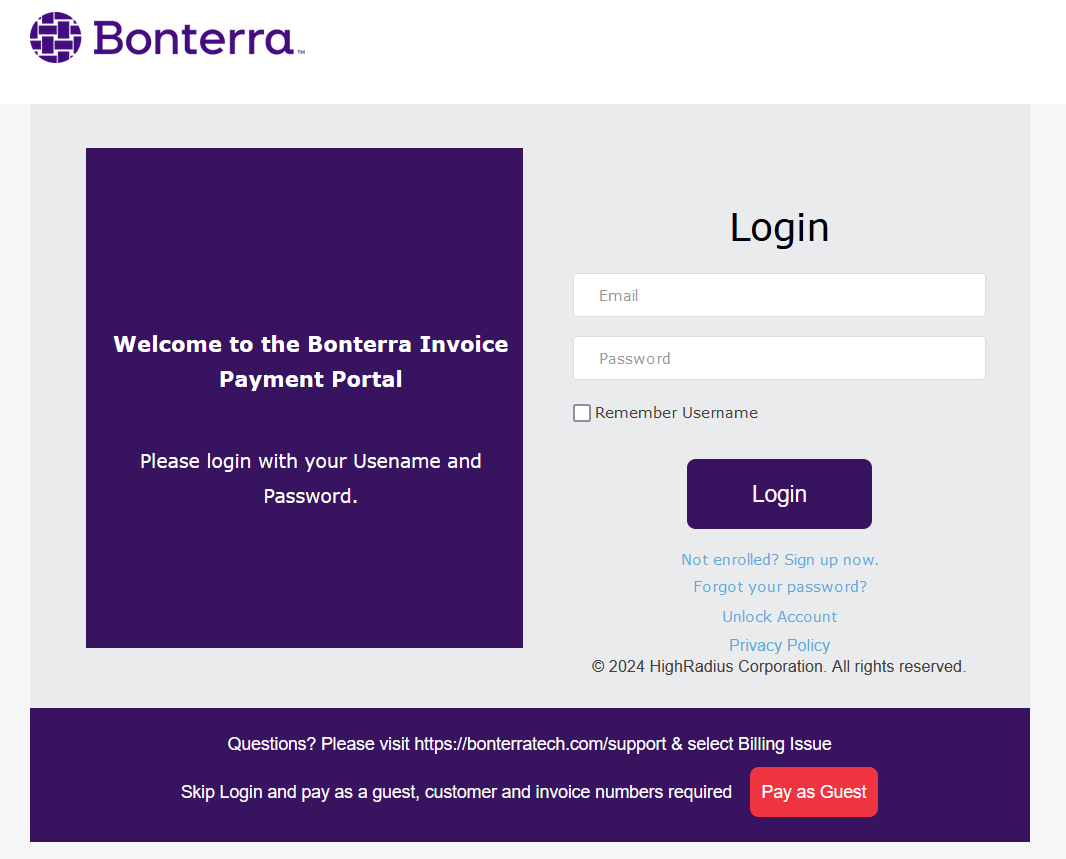Viewport: 1066px width, 859px height.
Task: Click the HighRadius Corporation copyright notice
Action: pos(778,667)
